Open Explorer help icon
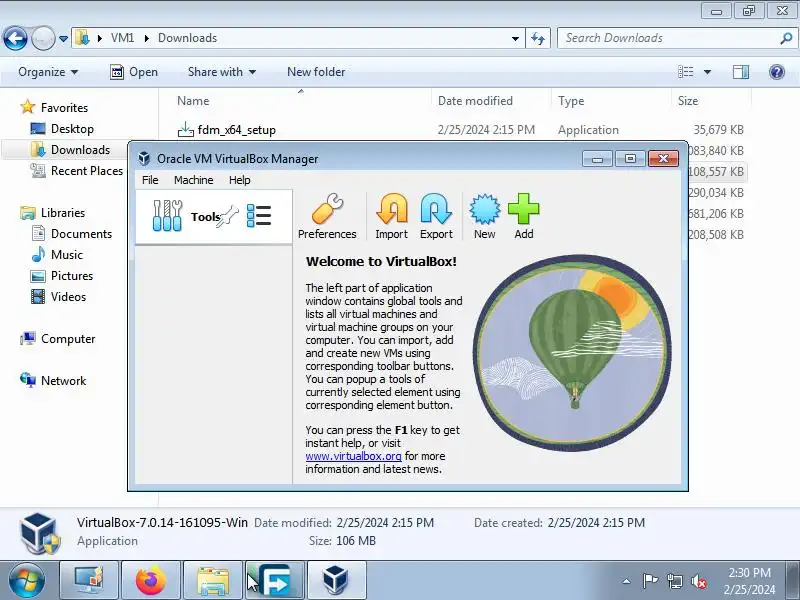800x600 pixels. [x=777, y=72]
